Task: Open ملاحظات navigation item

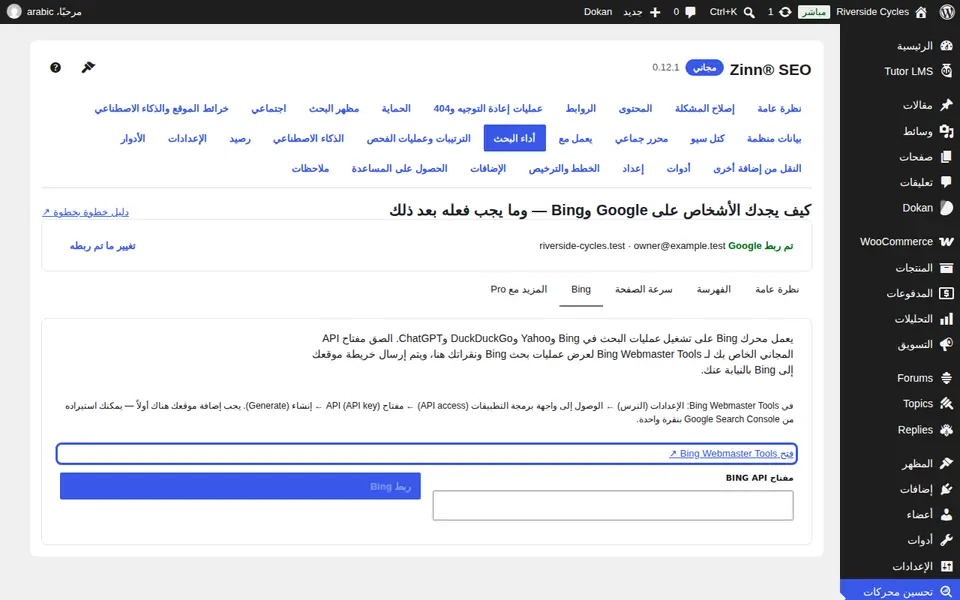Action: 310,168
